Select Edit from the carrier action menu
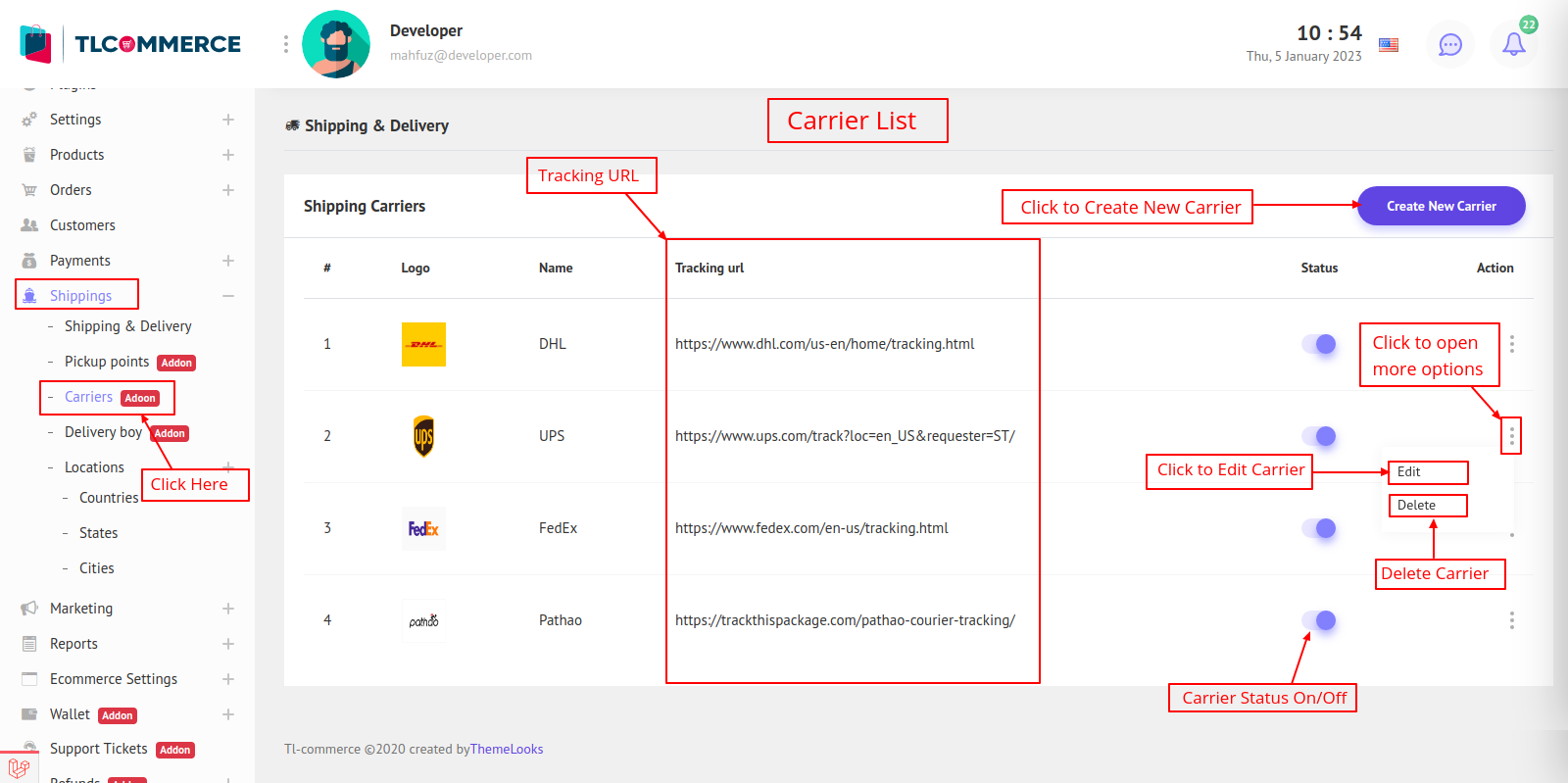The width and height of the screenshot is (1568, 783). pyautogui.click(x=1409, y=472)
